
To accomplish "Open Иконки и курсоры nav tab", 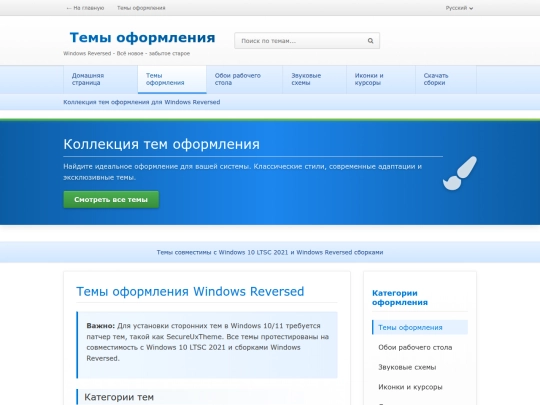I will (x=381, y=79).
